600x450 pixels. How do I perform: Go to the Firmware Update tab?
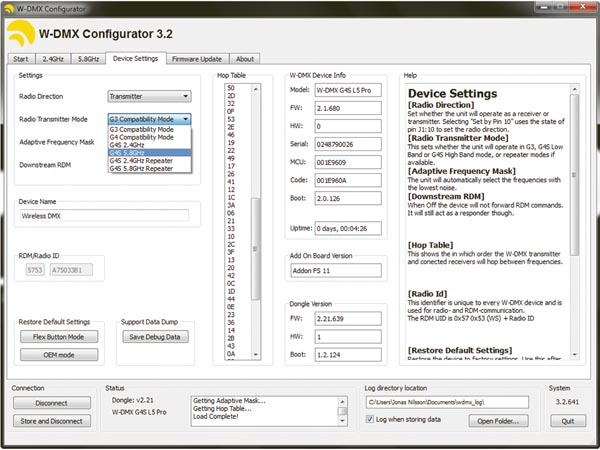pyautogui.click(x=197, y=59)
